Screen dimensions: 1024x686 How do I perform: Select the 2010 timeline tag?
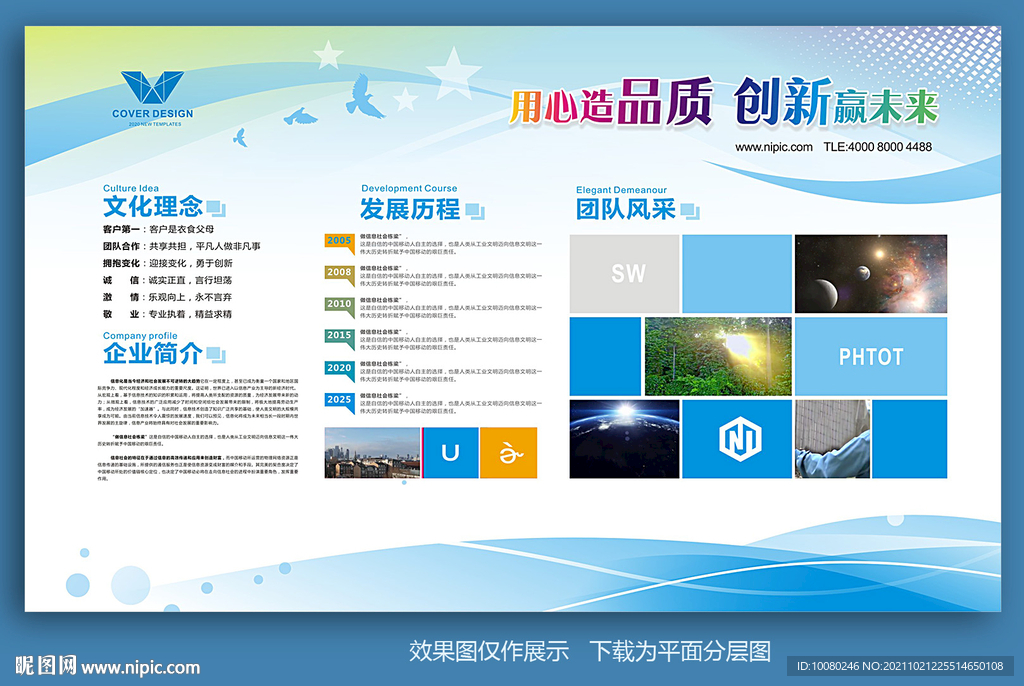[340, 307]
